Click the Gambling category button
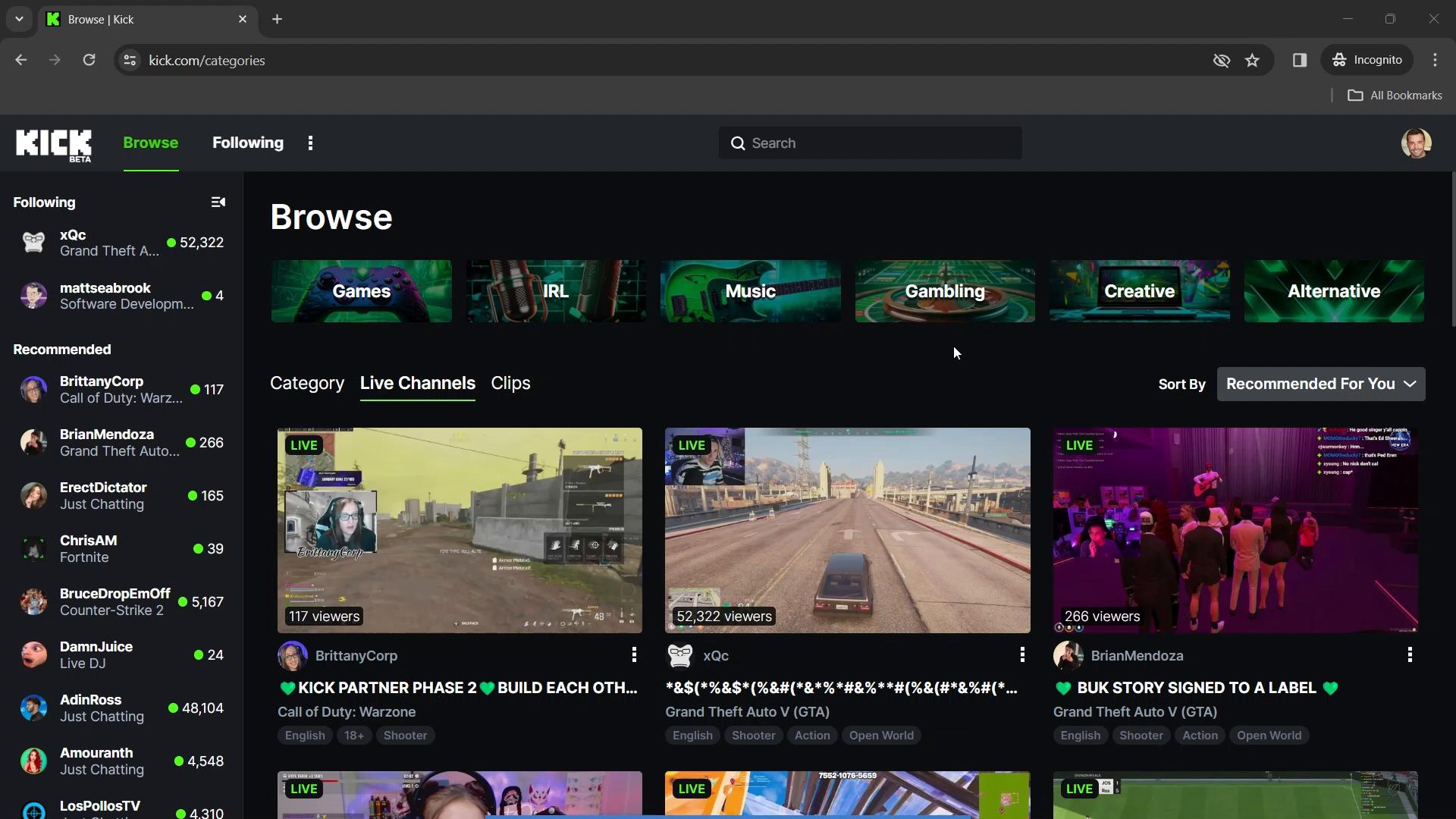This screenshot has height=819, width=1456. click(946, 291)
